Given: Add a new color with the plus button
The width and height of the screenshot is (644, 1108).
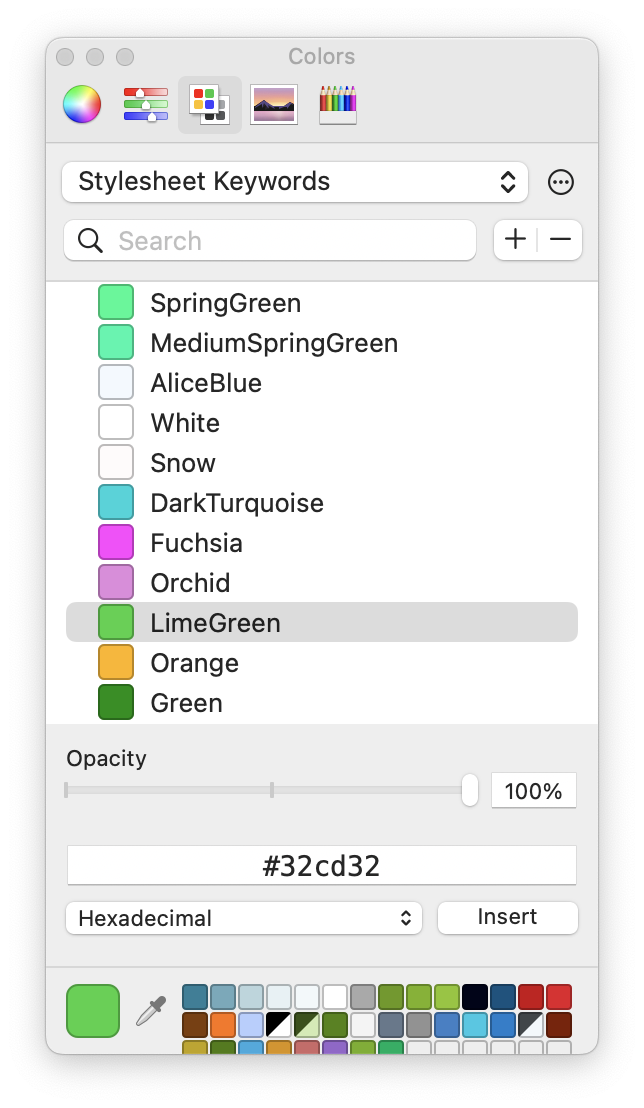Looking at the screenshot, I should 516,240.
